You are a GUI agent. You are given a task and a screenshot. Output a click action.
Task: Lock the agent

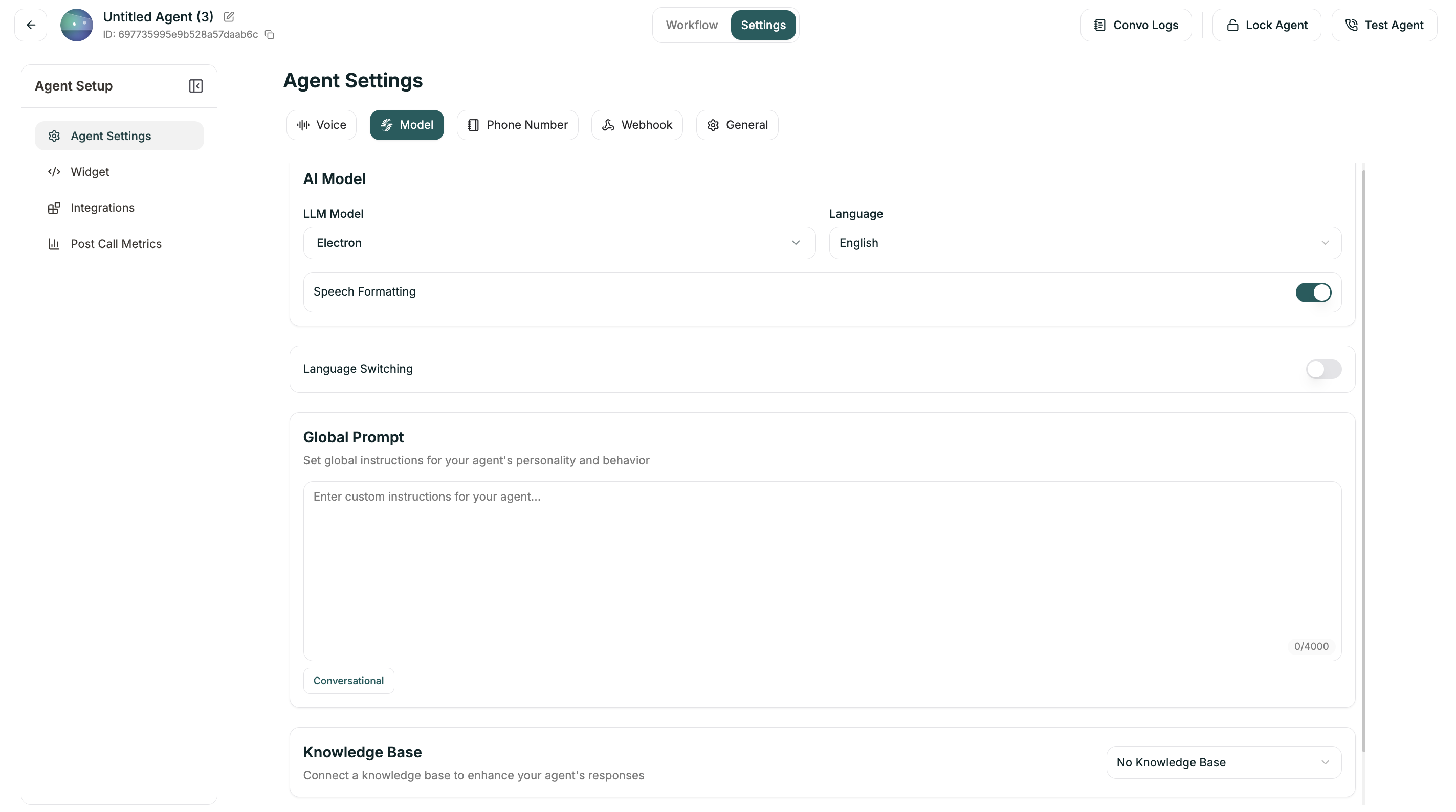click(x=1266, y=25)
